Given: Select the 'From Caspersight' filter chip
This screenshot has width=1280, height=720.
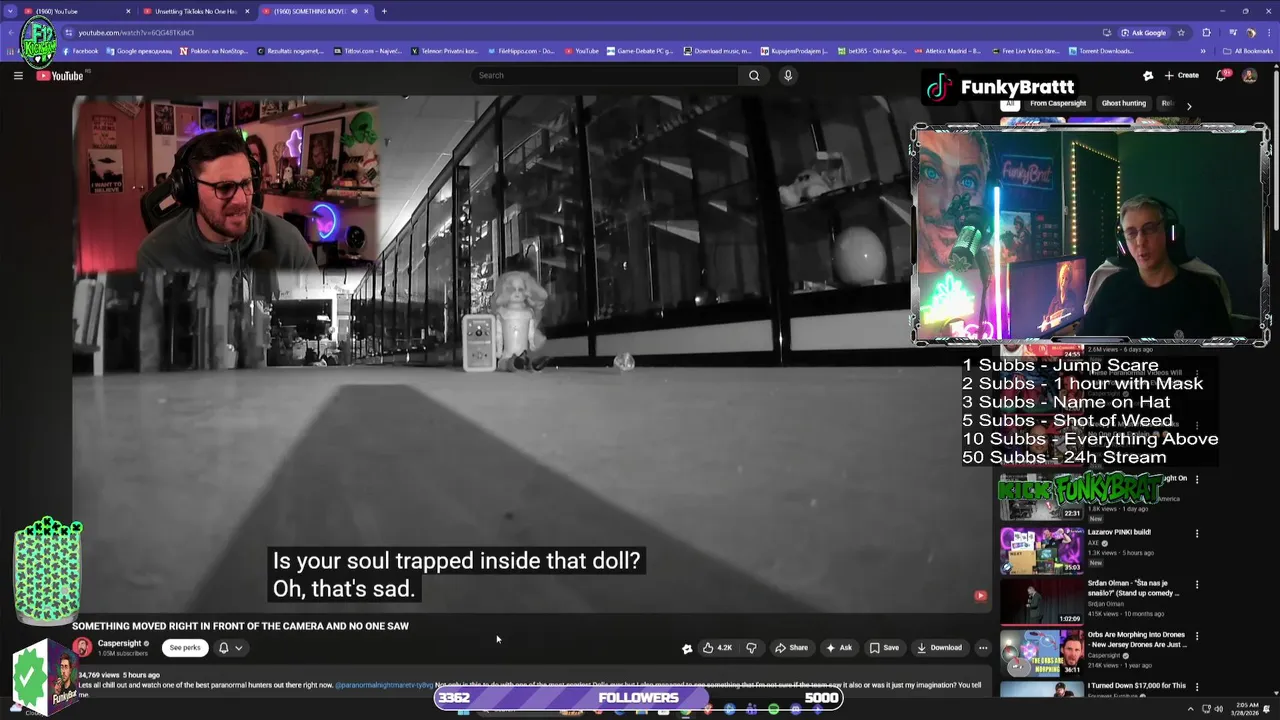Looking at the screenshot, I should (1058, 104).
